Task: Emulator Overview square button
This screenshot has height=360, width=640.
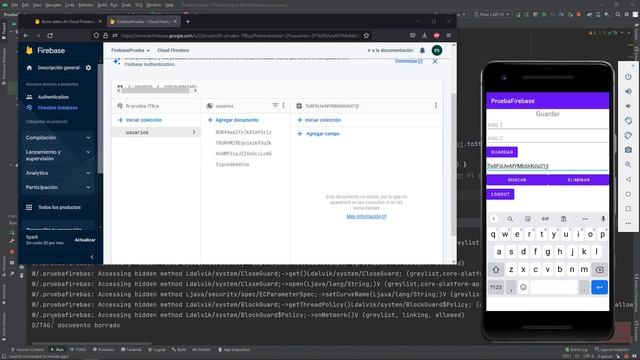Action: click(628, 209)
